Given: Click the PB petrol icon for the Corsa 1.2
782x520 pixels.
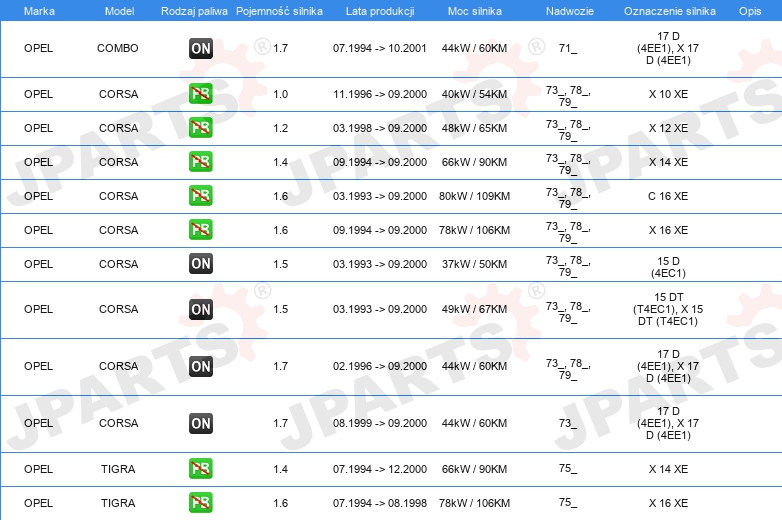Looking at the screenshot, I should (x=200, y=128).
